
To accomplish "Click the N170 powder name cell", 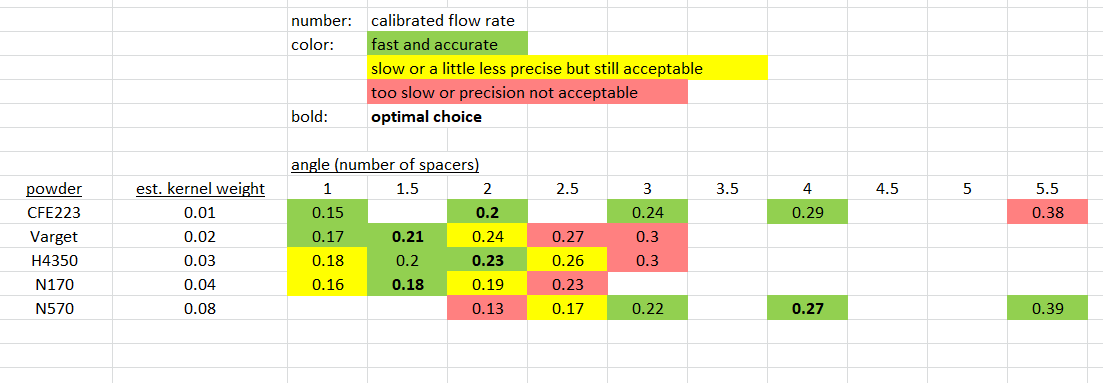I will point(54,284).
